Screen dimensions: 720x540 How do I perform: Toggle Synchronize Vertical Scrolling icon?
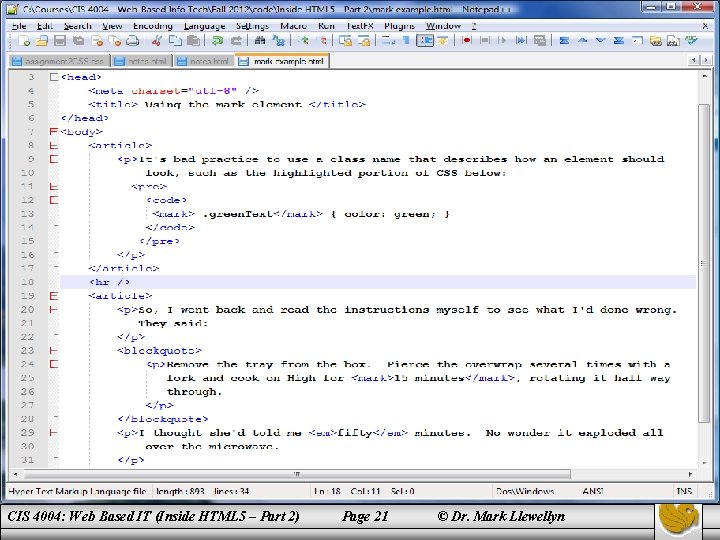(x=345, y=41)
